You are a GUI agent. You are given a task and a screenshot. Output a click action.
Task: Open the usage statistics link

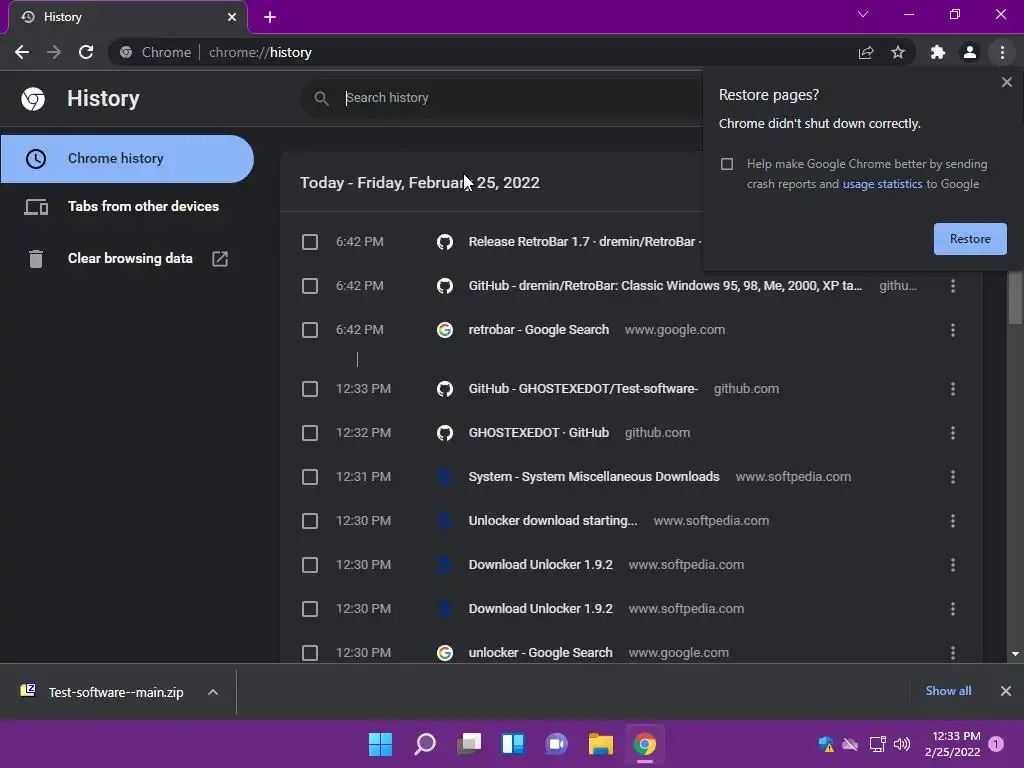coord(882,184)
